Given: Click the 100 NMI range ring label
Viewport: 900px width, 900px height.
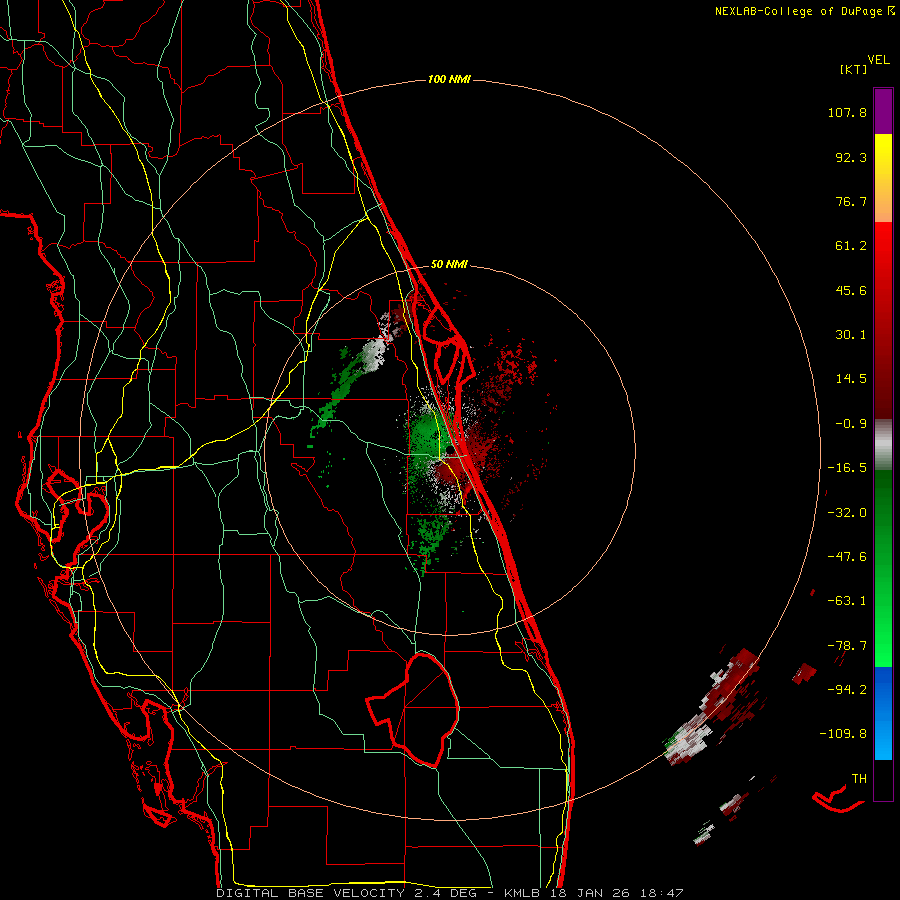Looking at the screenshot, I should pos(449,79).
